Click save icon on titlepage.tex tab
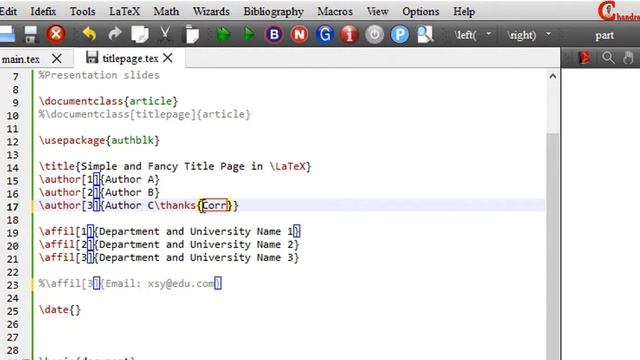 tap(92, 57)
